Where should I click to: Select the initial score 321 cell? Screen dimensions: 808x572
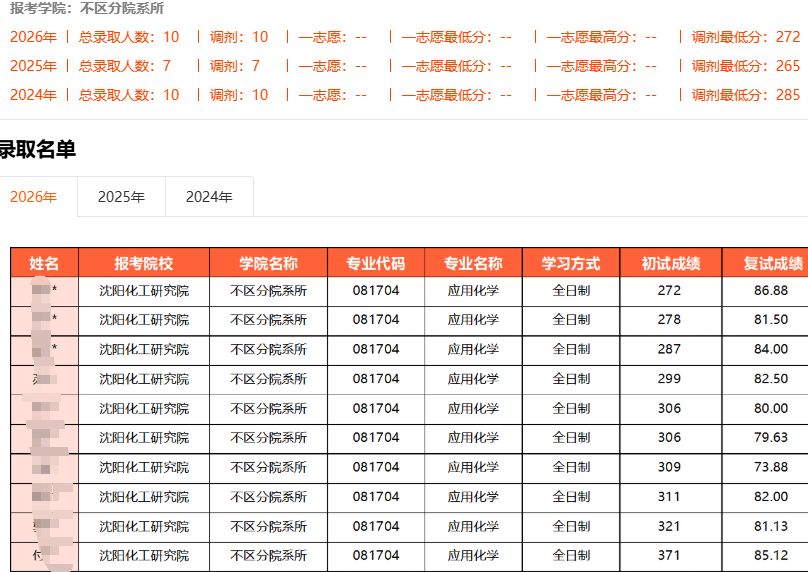[671, 526]
